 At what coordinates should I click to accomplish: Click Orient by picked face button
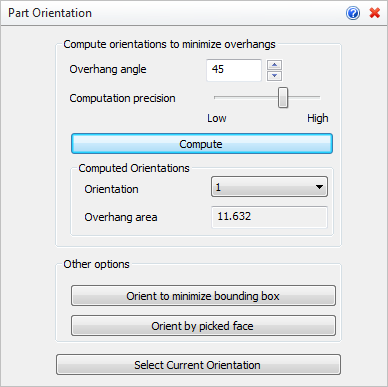click(x=203, y=326)
